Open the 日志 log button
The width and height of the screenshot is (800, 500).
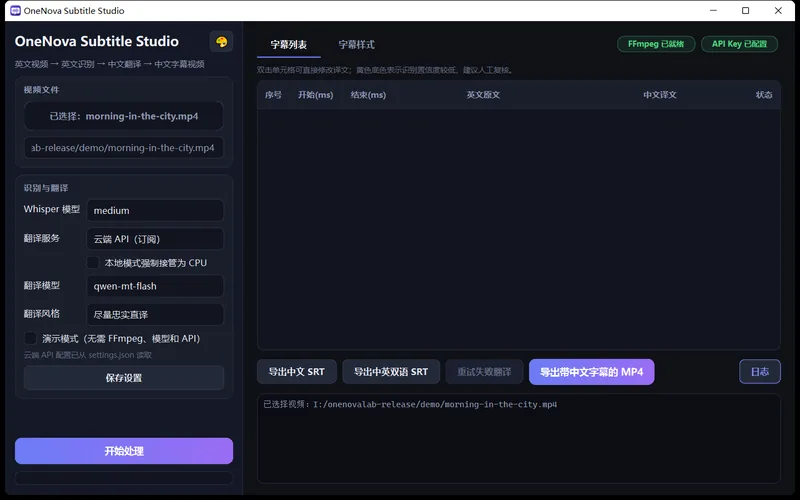[760, 371]
